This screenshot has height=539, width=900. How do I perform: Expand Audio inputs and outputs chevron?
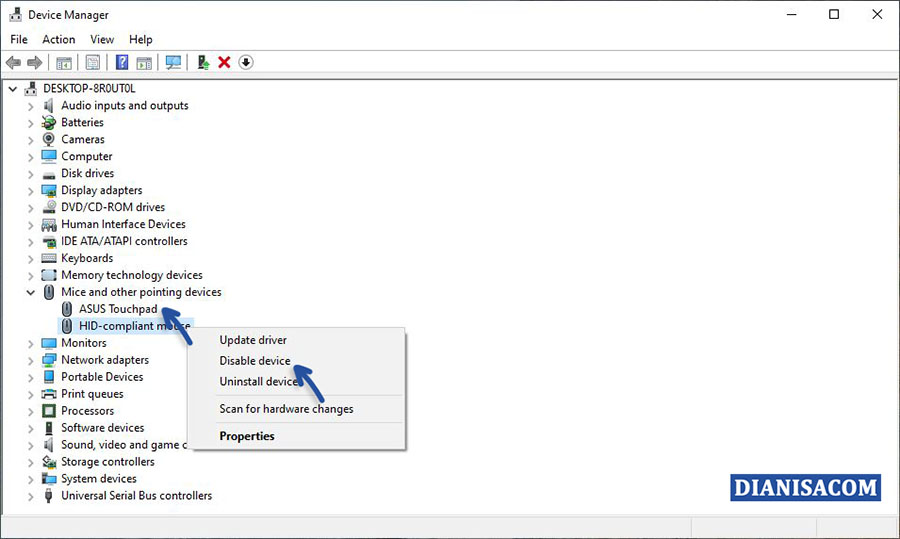click(x=30, y=106)
